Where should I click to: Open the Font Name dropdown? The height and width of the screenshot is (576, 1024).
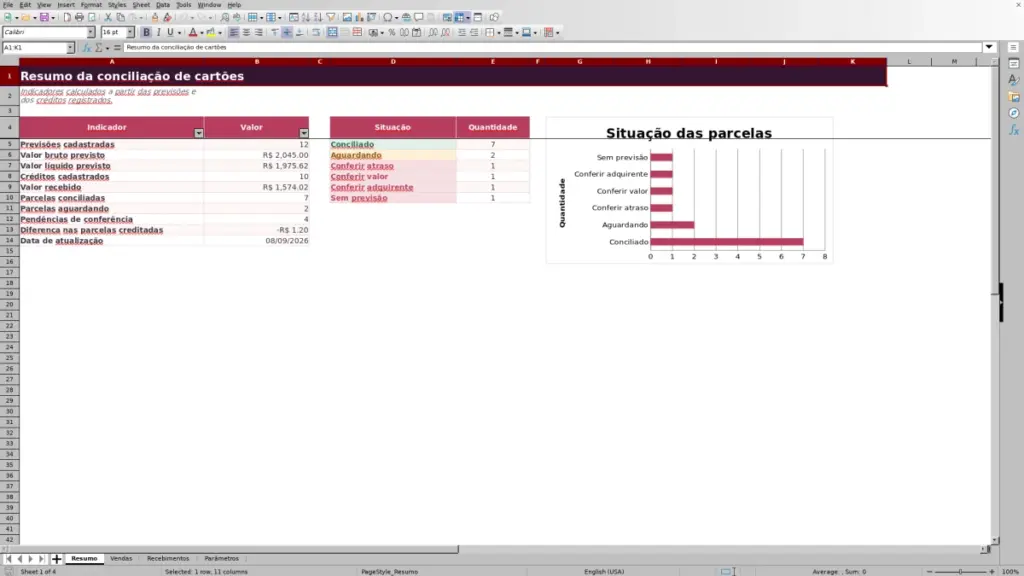click(x=91, y=33)
